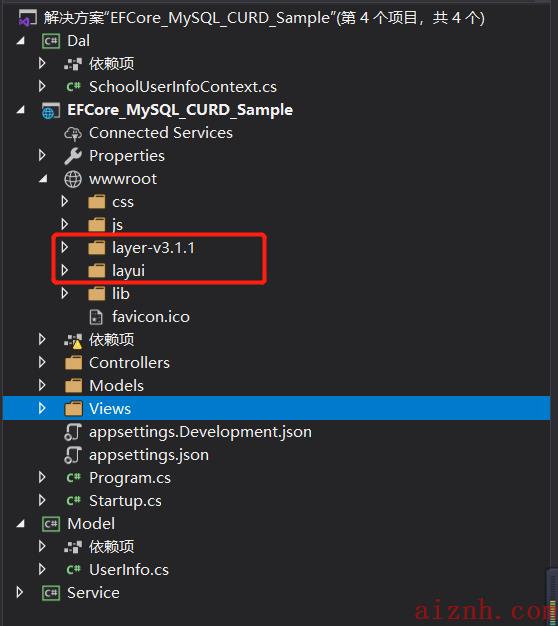Click the appsettings.json file icon
The height and width of the screenshot is (626, 558).
(73, 455)
